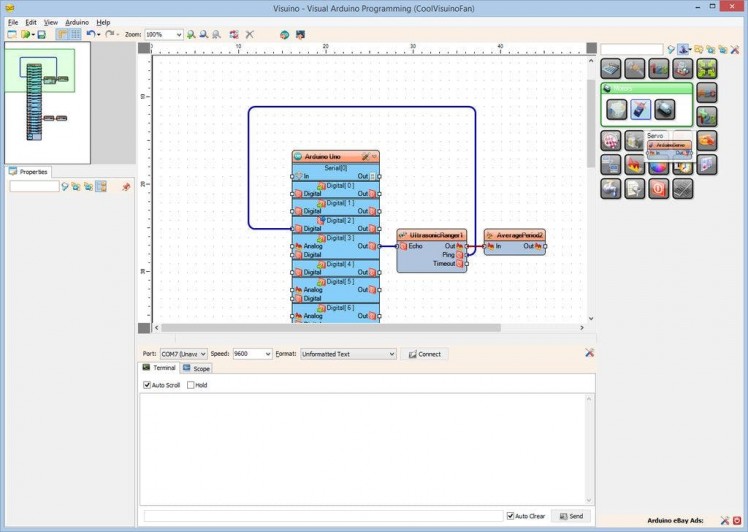Close the serial terminal panel
Image resolution: width=748 pixels, height=532 pixels.
pyautogui.click(x=589, y=353)
